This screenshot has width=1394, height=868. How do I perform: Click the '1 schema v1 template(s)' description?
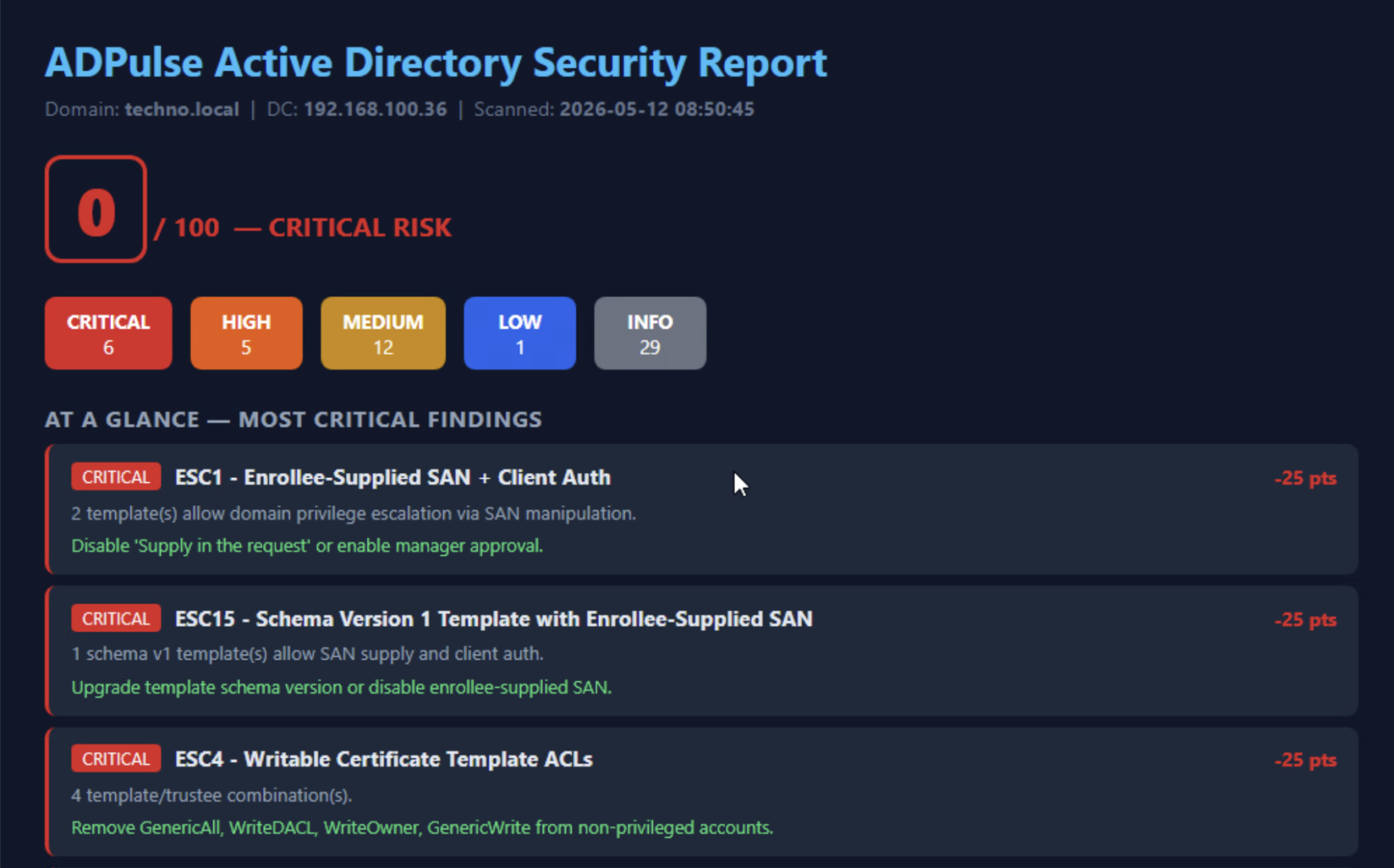click(307, 654)
